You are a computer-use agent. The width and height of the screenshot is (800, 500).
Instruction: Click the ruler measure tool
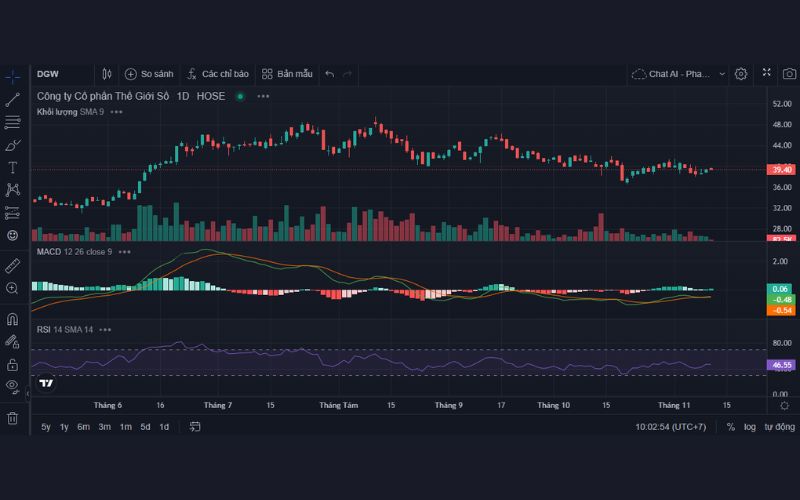(x=13, y=266)
